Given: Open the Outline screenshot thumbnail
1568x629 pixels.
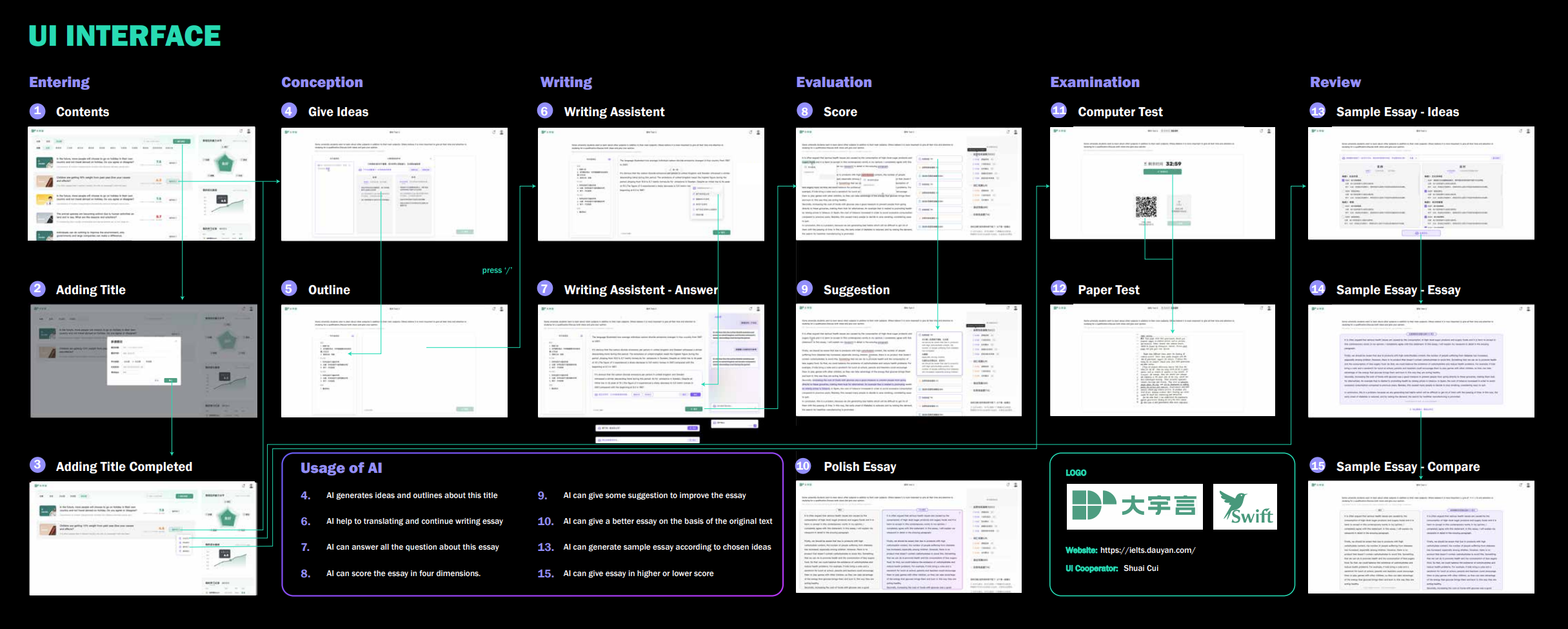Looking at the screenshot, I should tap(394, 361).
